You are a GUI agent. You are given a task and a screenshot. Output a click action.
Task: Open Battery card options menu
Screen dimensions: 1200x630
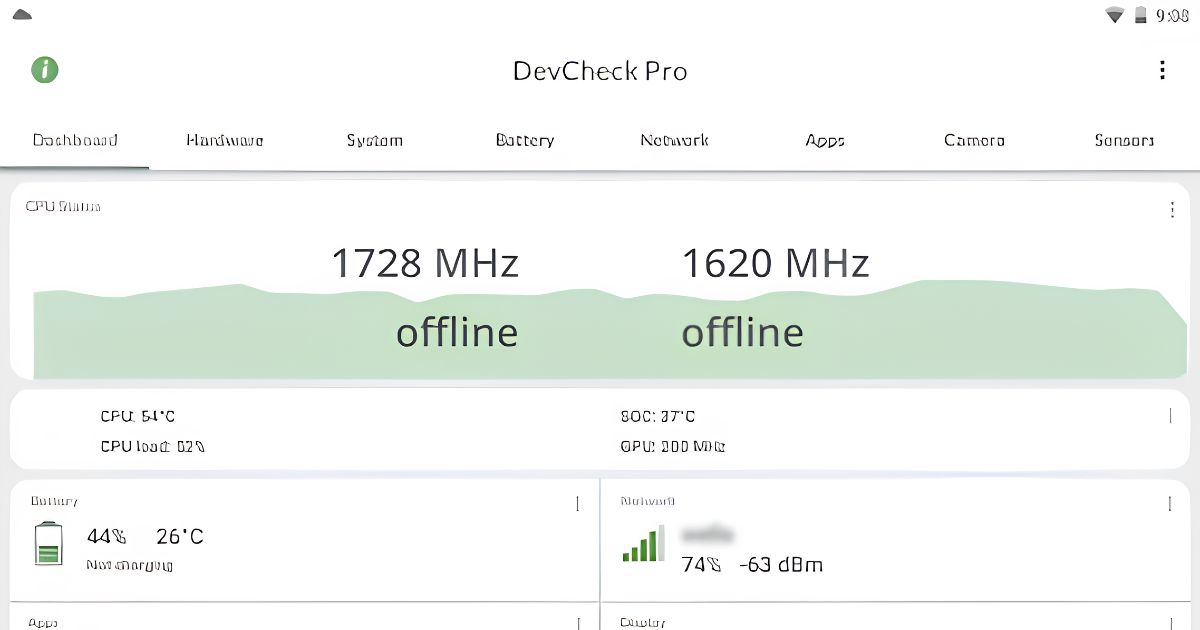point(577,503)
